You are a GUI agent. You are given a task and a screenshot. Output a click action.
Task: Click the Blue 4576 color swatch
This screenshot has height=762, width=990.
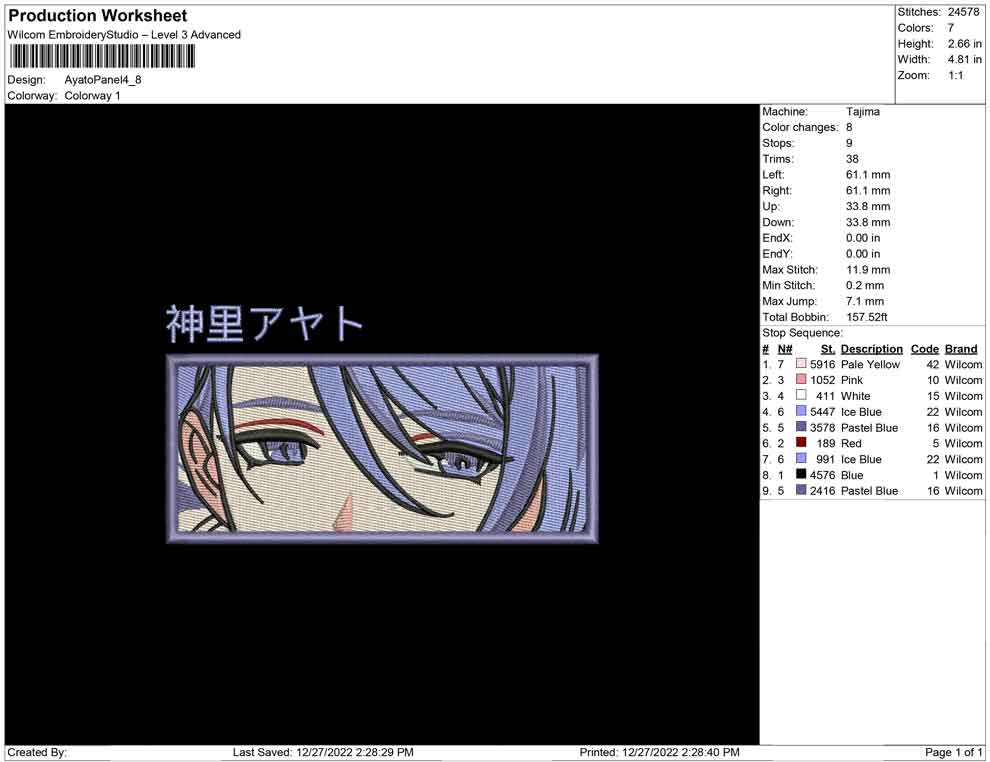click(801, 474)
